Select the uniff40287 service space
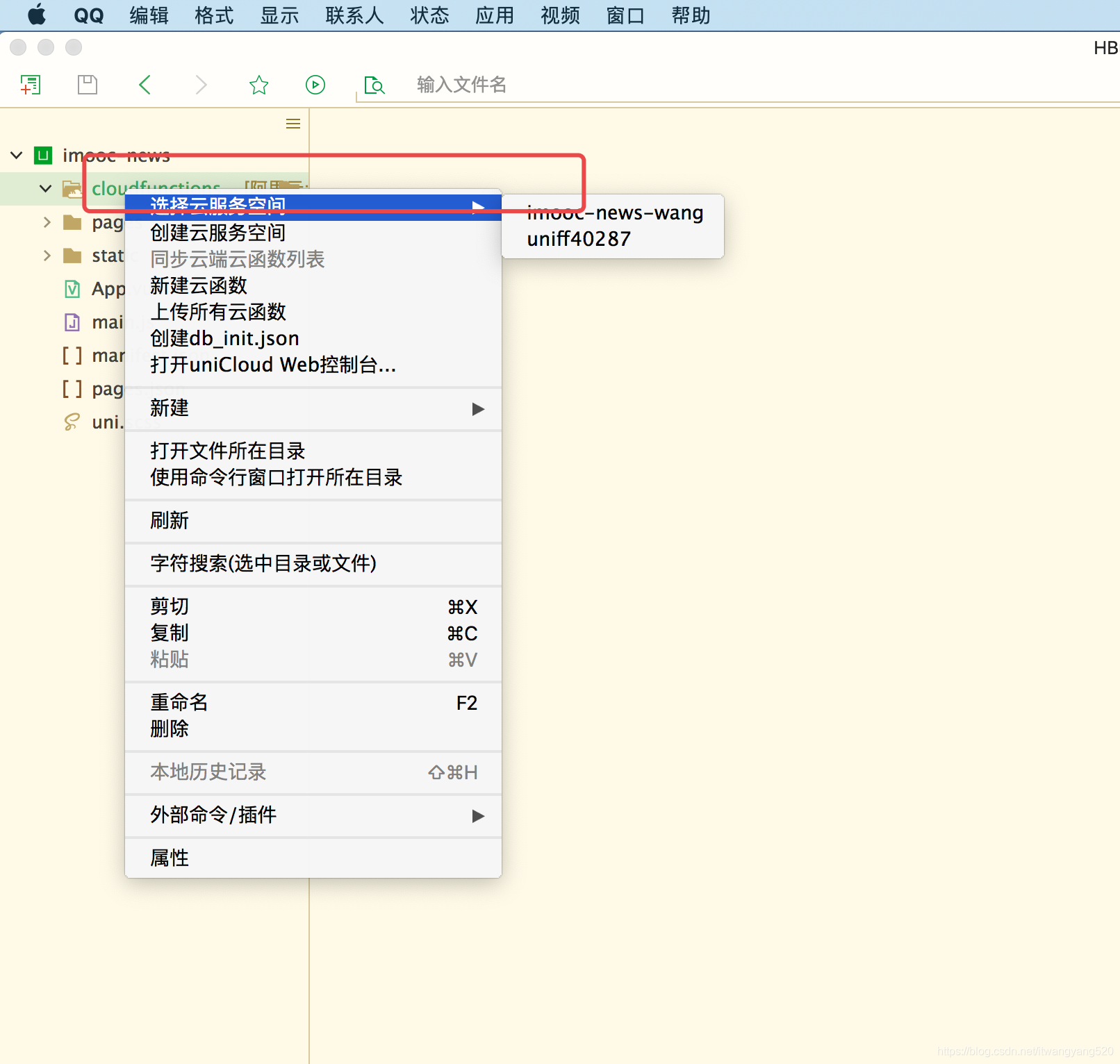This screenshot has width=1120, height=1064. click(613, 239)
